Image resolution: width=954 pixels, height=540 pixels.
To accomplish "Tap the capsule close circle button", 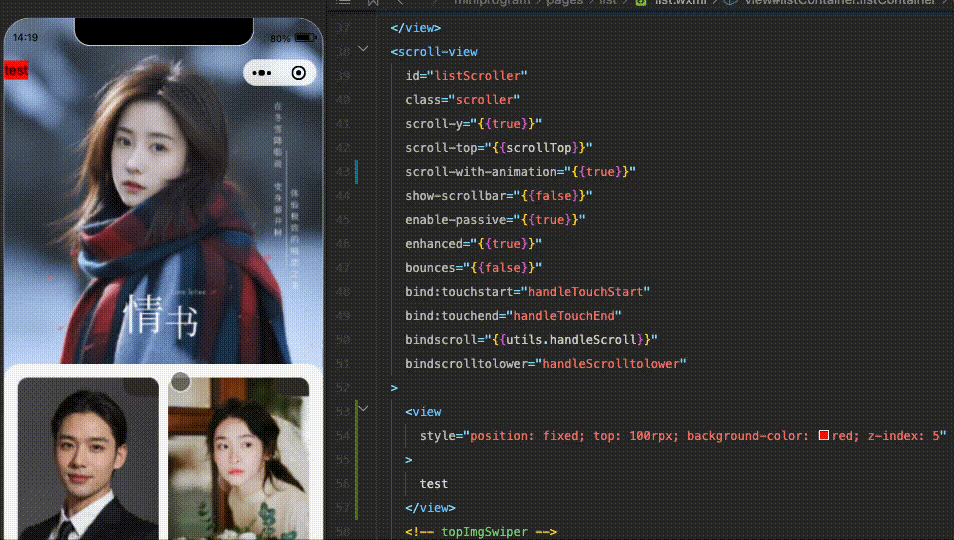I will click(298, 73).
